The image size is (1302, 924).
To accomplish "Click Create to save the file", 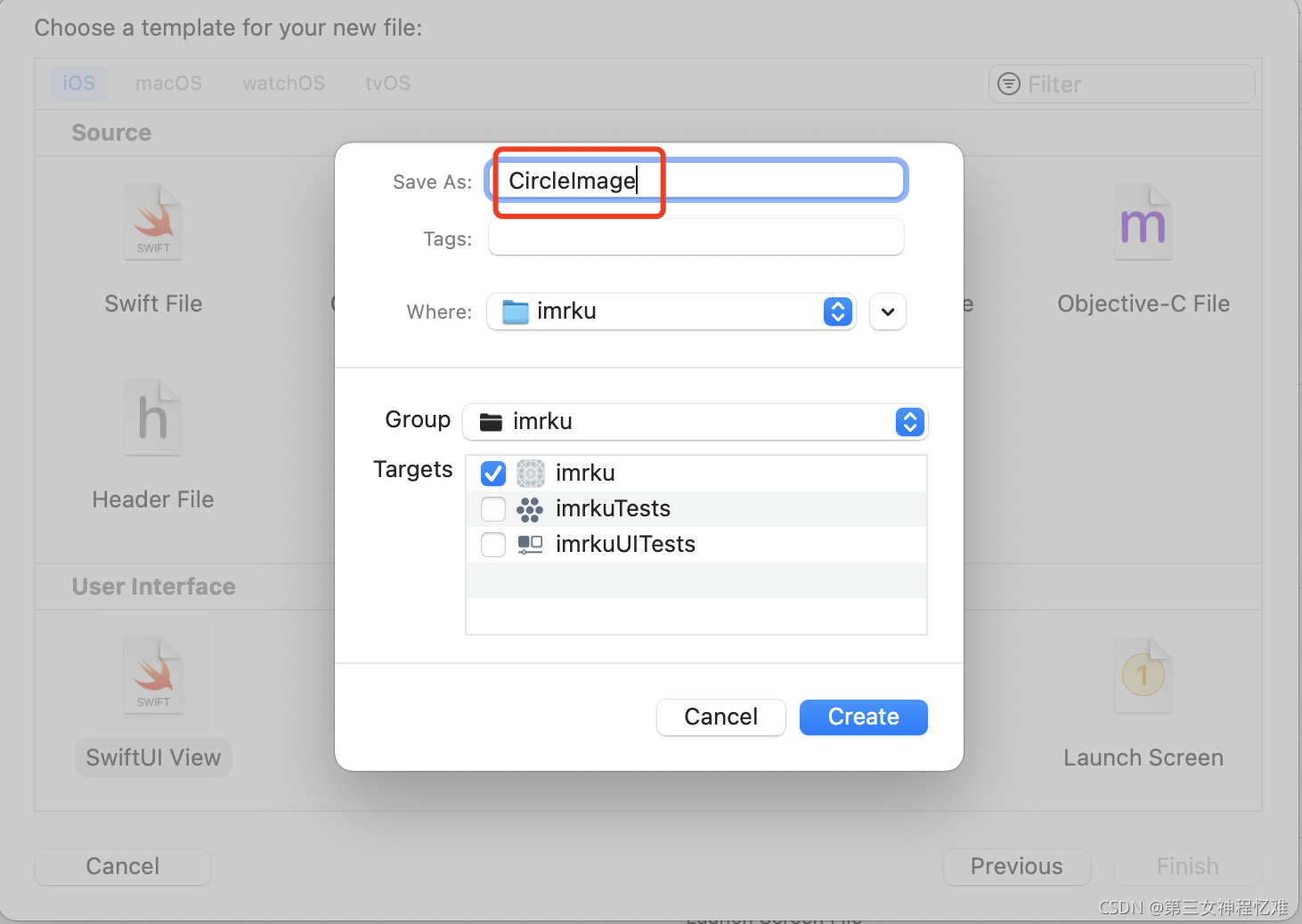I will pyautogui.click(x=864, y=717).
